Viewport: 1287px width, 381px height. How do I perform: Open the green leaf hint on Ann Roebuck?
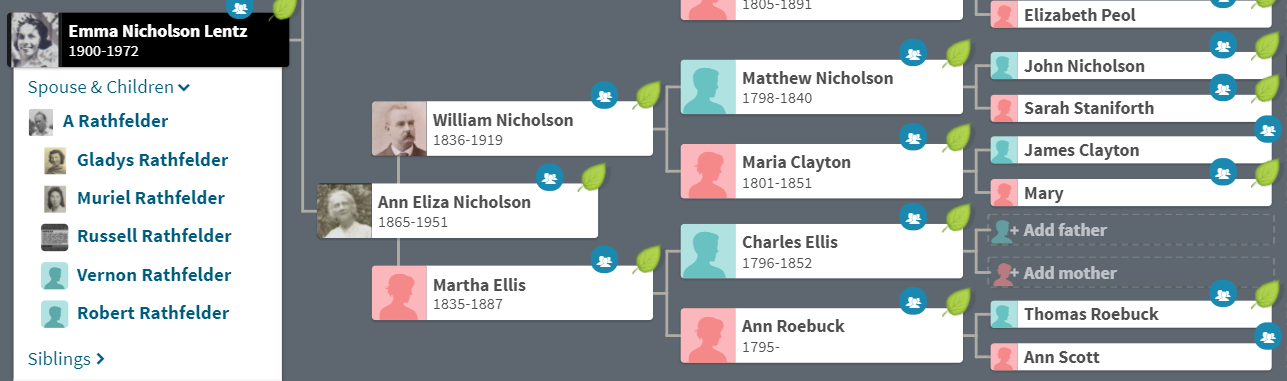[959, 302]
